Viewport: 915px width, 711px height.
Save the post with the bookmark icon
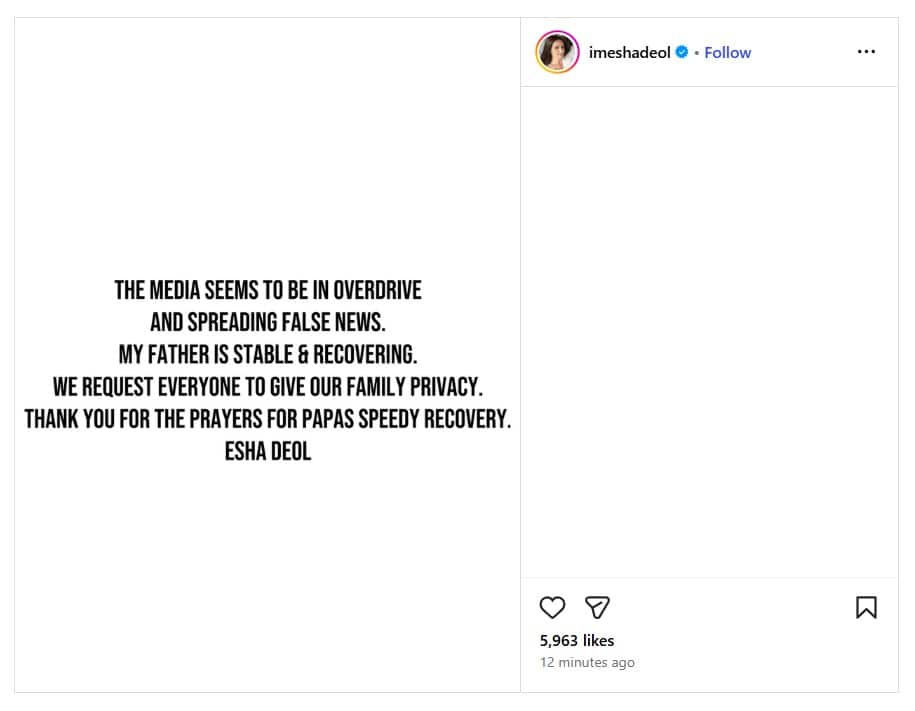[x=866, y=607]
